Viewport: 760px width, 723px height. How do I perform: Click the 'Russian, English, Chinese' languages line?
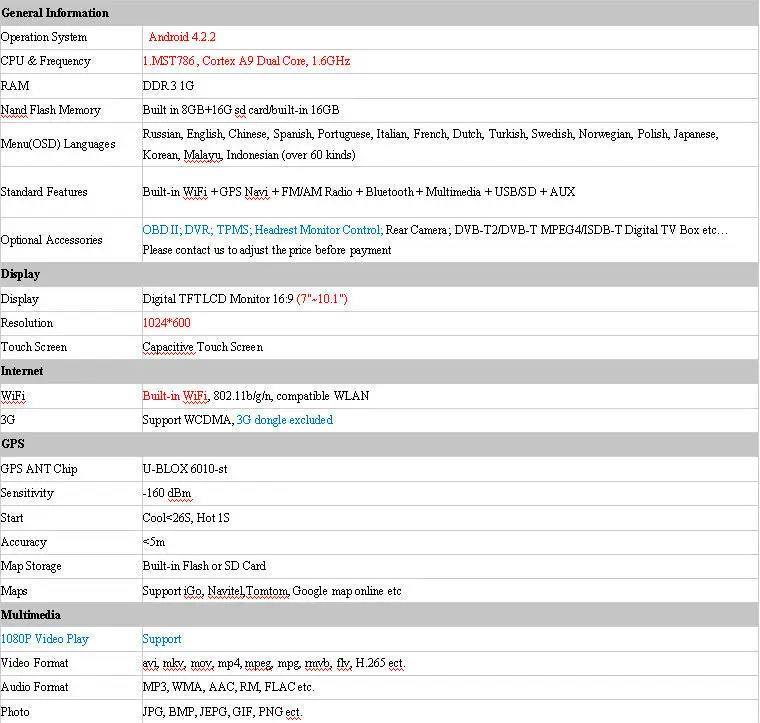430,134
